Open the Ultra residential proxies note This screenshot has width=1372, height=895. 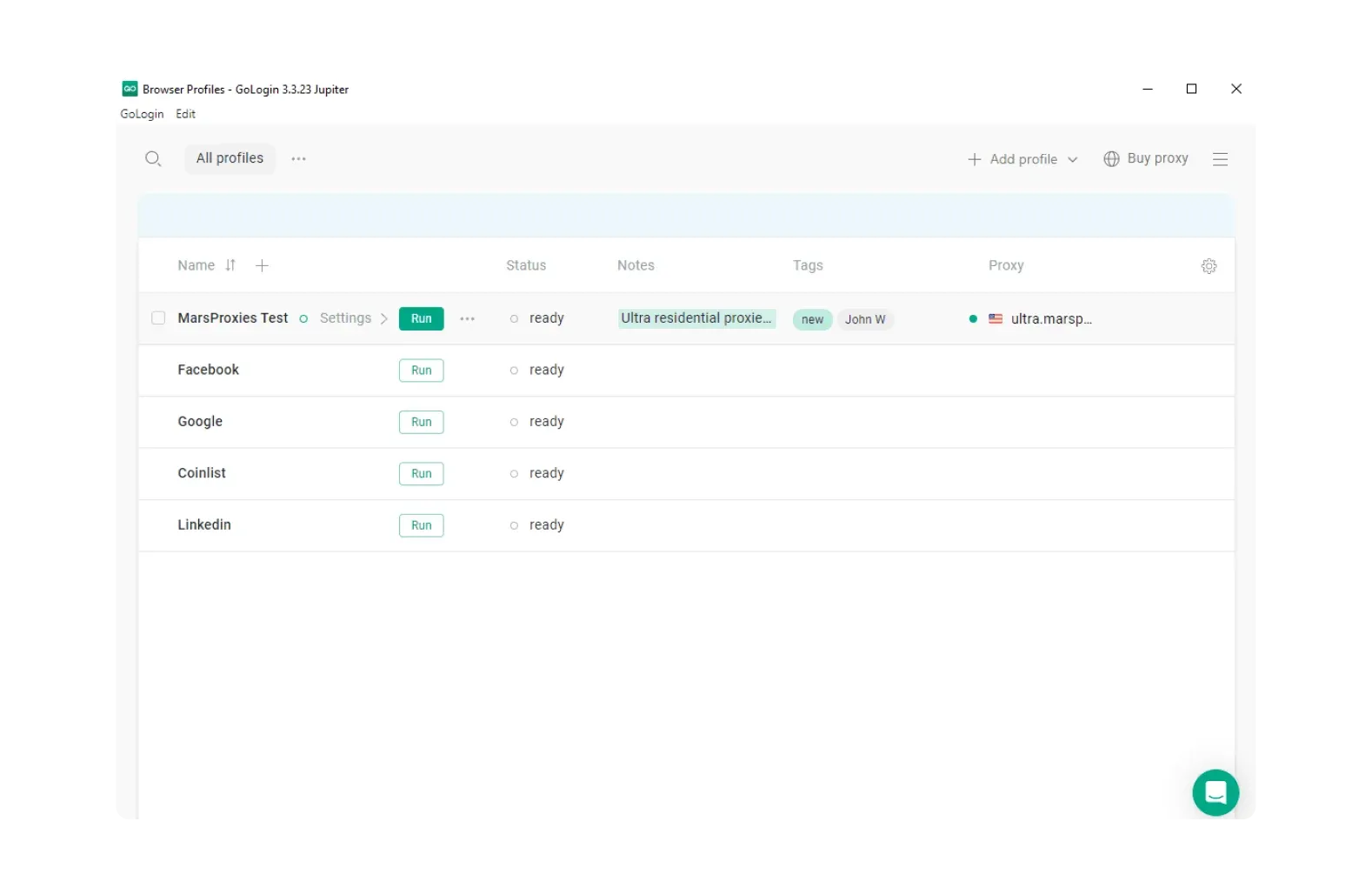(x=696, y=318)
